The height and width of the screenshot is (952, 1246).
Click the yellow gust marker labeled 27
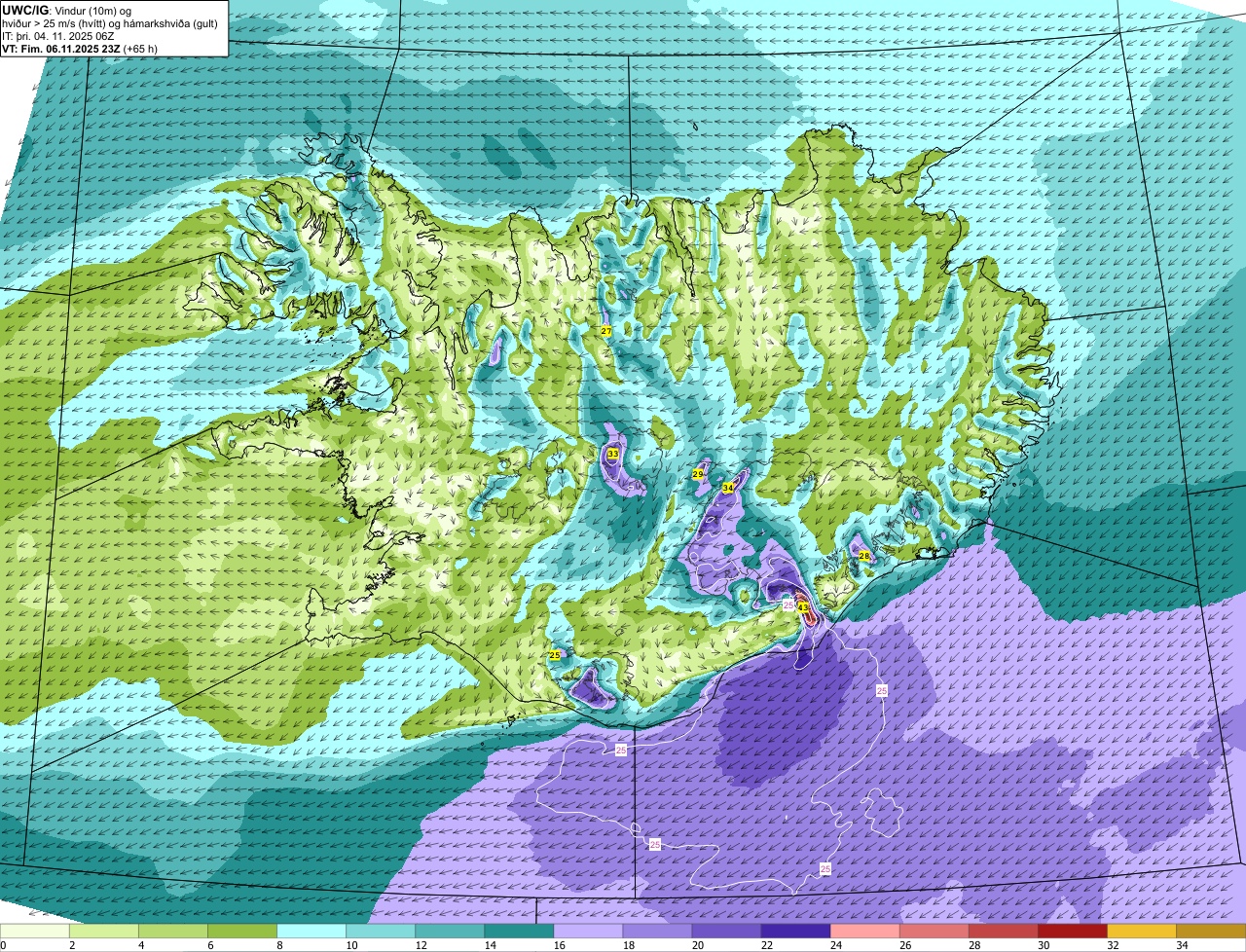[x=605, y=332]
